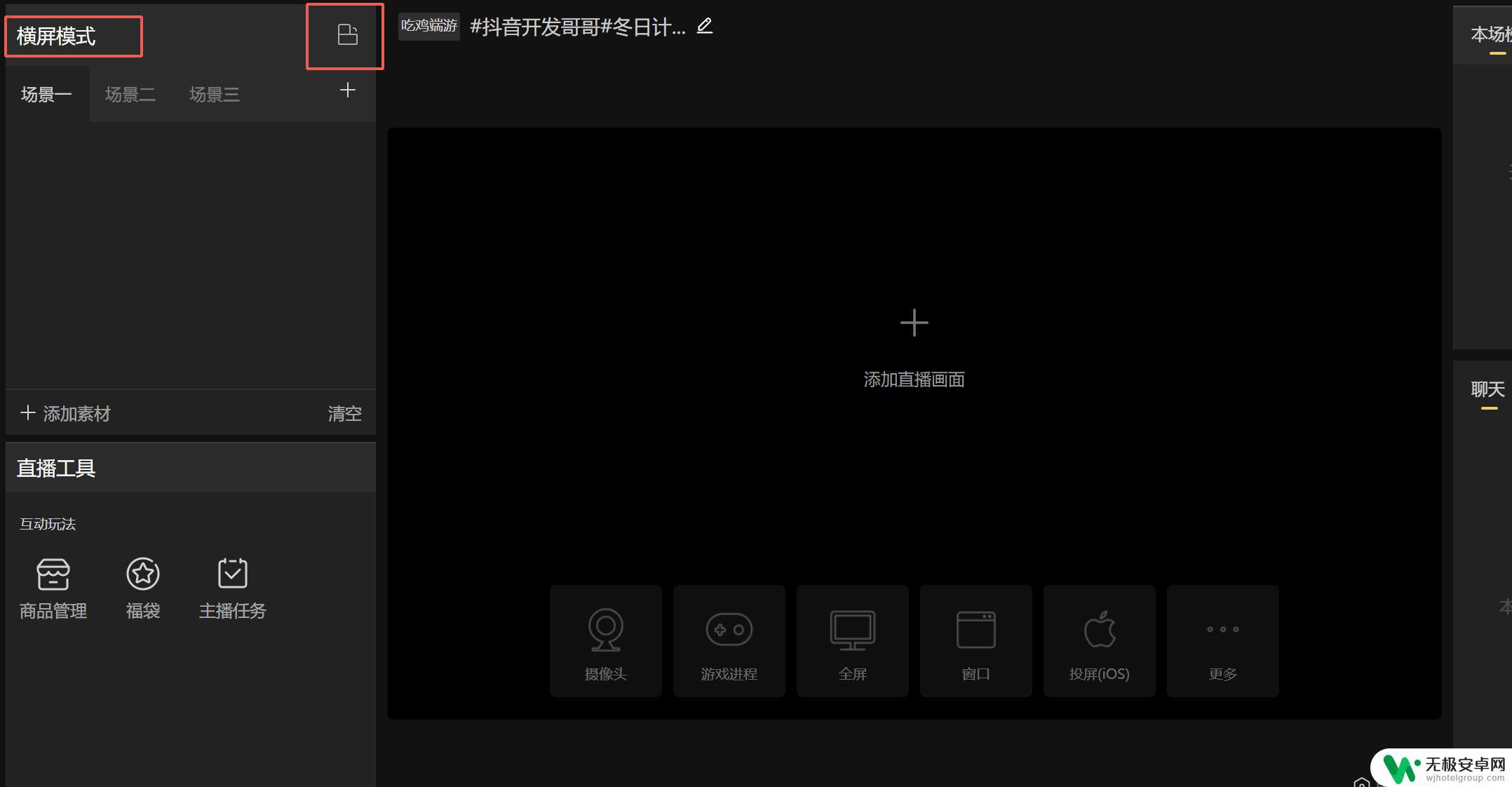The height and width of the screenshot is (787, 1512).
Task: Open 商品管理 product management tool
Action: tap(53, 589)
